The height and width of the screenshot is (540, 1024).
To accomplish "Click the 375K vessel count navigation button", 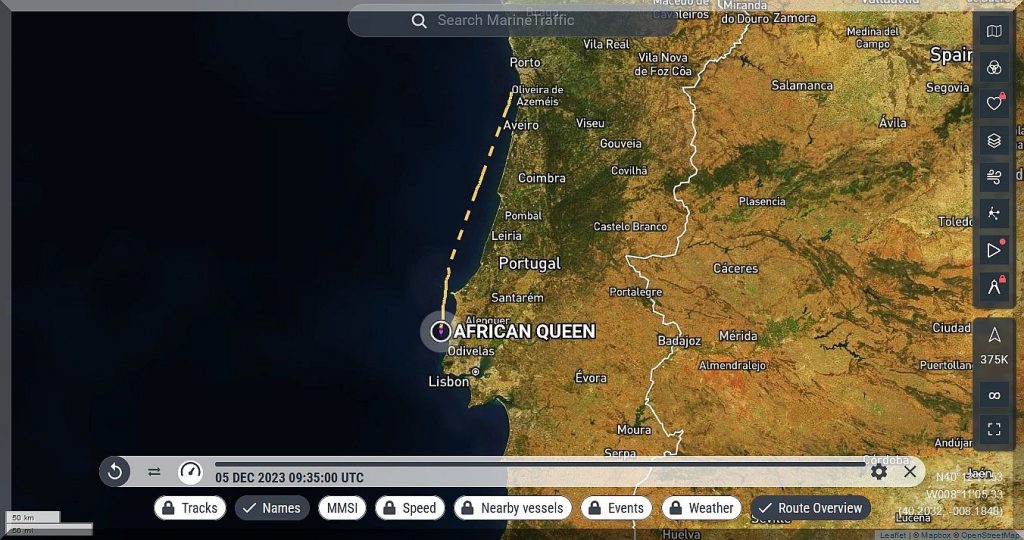I will point(993,345).
